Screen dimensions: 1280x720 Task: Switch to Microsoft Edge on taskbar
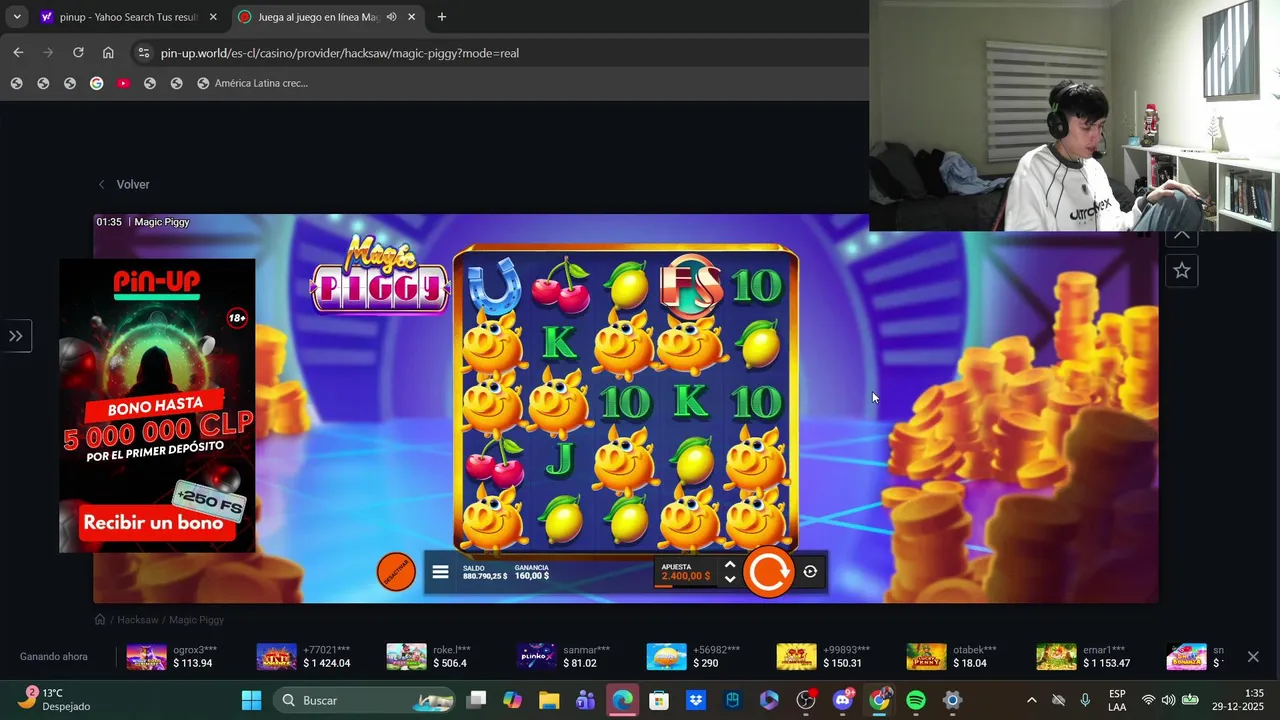click(622, 700)
